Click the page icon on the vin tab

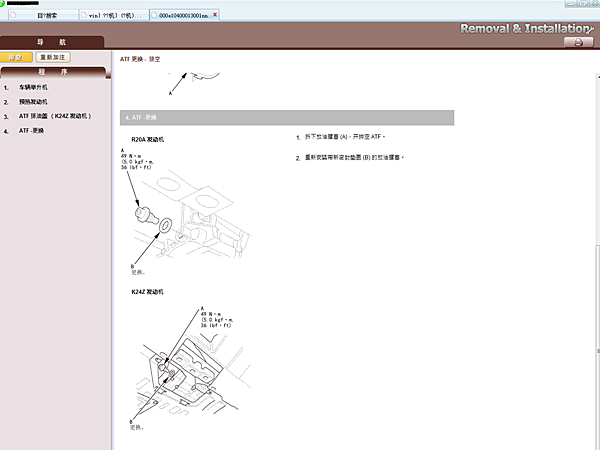[x=83, y=15]
